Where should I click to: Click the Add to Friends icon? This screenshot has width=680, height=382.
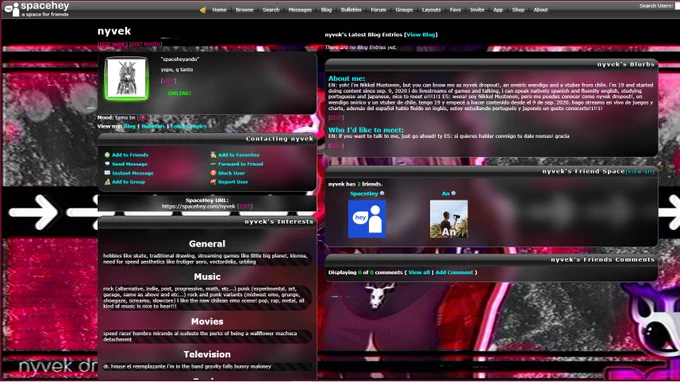point(107,155)
